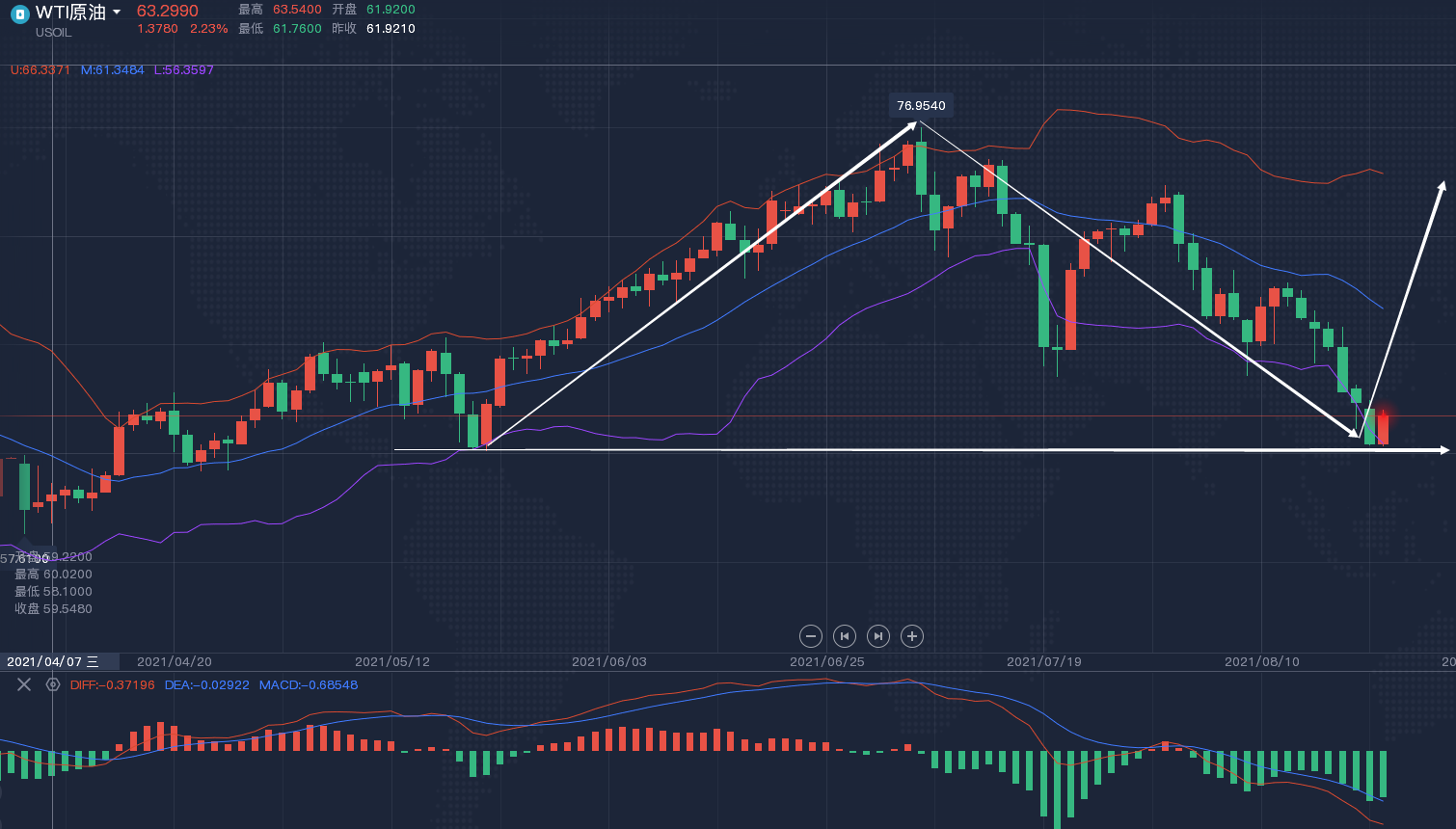
Task: Click the 最高 63.5400 value
Action: coord(297,10)
